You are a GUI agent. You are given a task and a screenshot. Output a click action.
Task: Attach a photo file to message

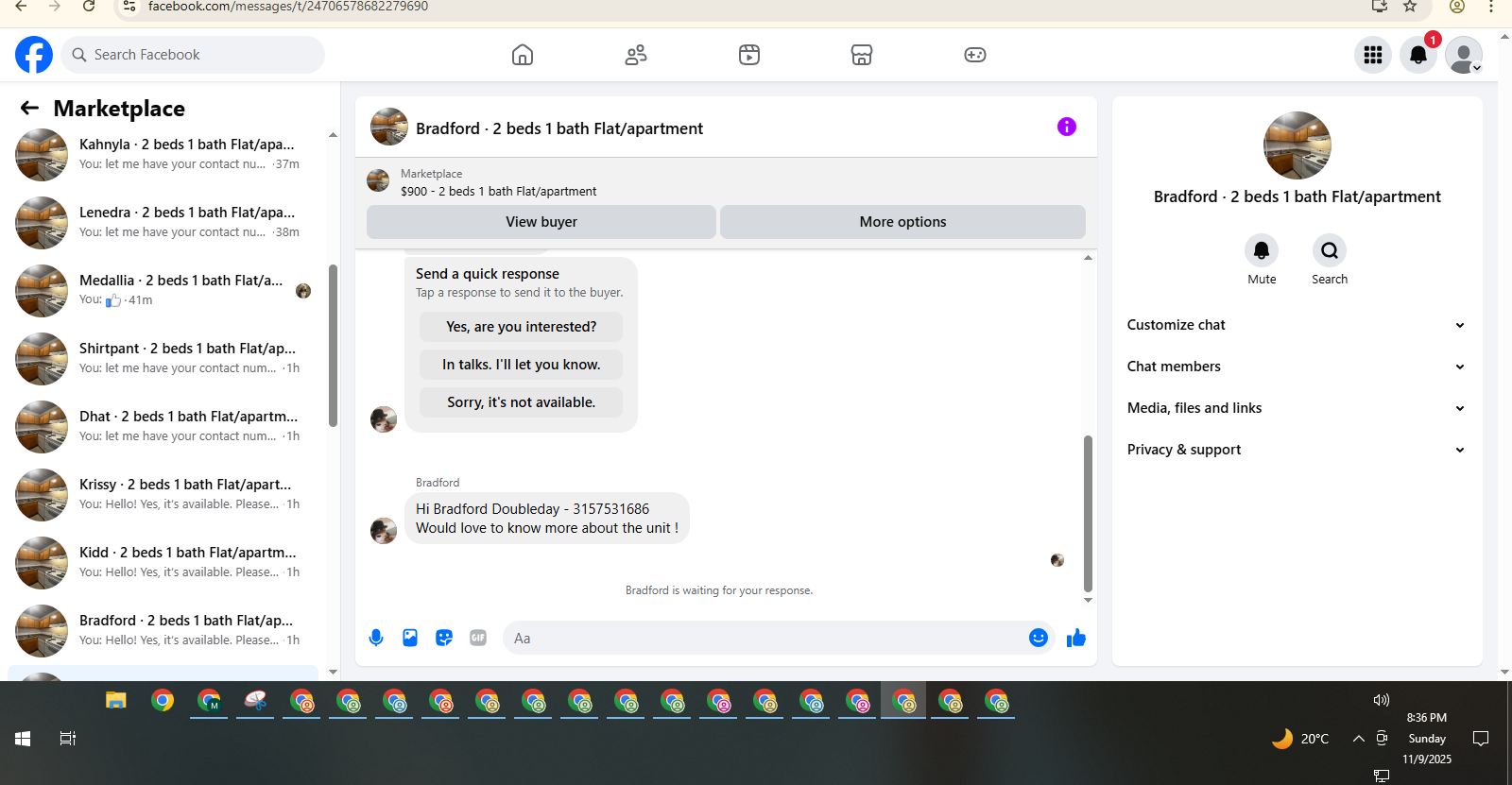(410, 638)
